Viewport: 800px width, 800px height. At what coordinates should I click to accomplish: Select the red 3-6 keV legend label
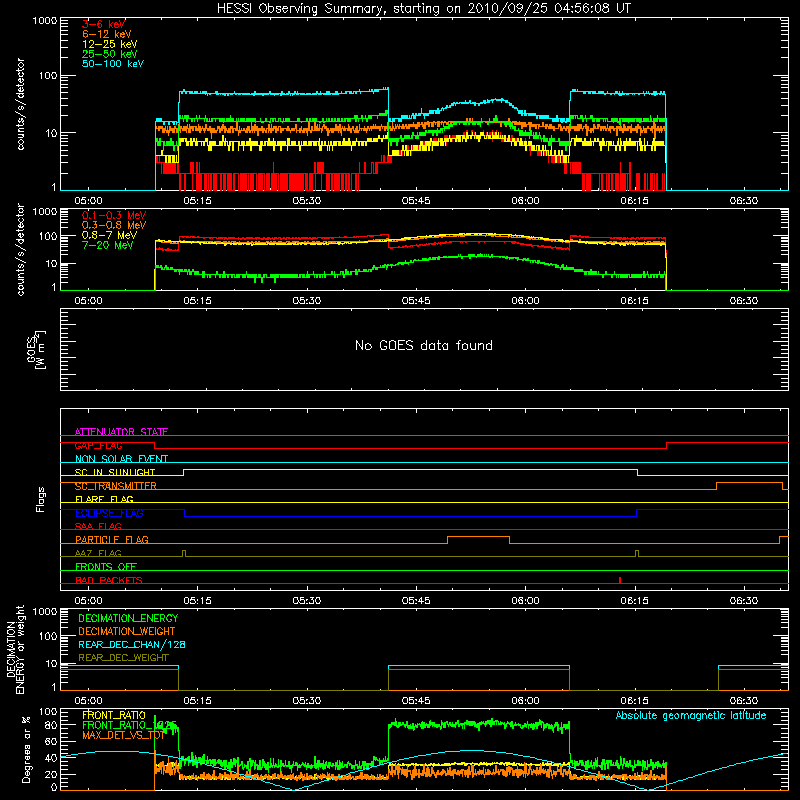(x=104, y=24)
